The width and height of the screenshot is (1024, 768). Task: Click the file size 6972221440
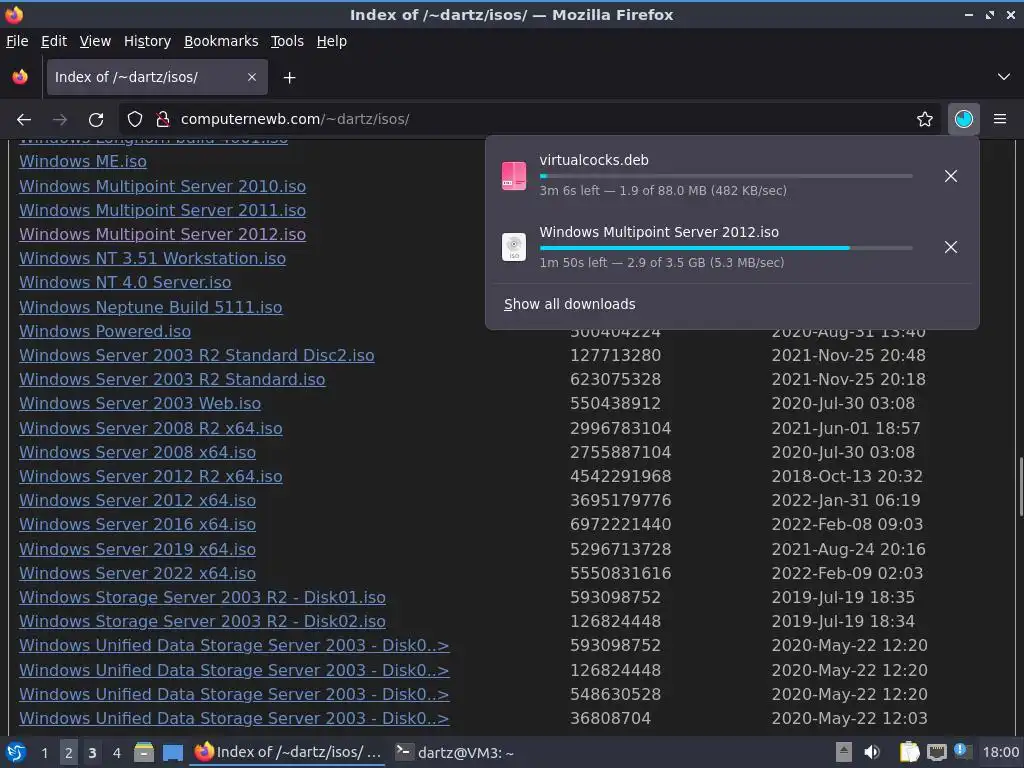tap(620, 524)
